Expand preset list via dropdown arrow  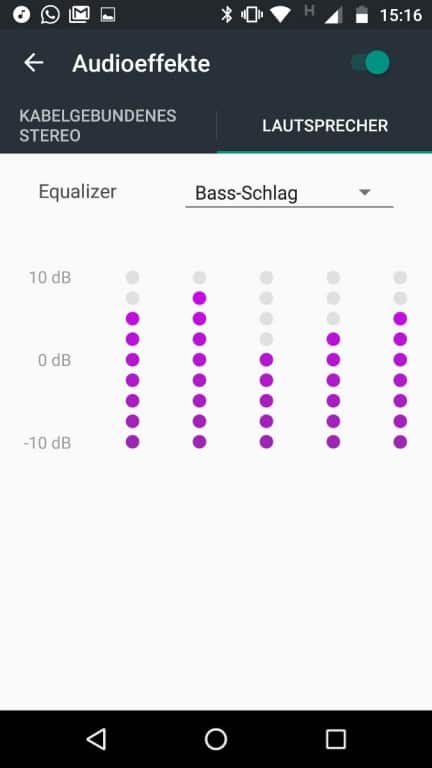click(x=364, y=192)
